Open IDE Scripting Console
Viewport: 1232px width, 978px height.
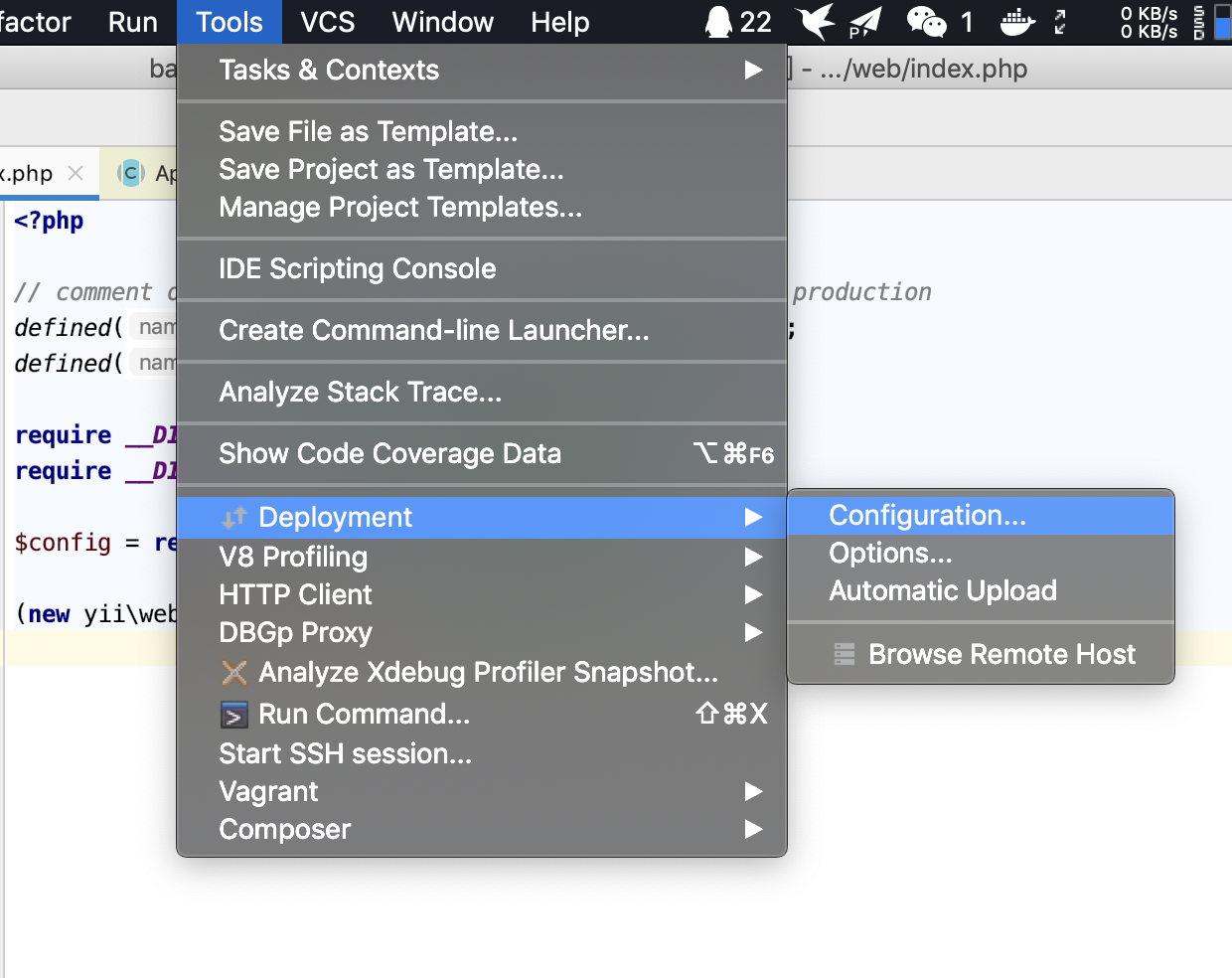[482, 268]
